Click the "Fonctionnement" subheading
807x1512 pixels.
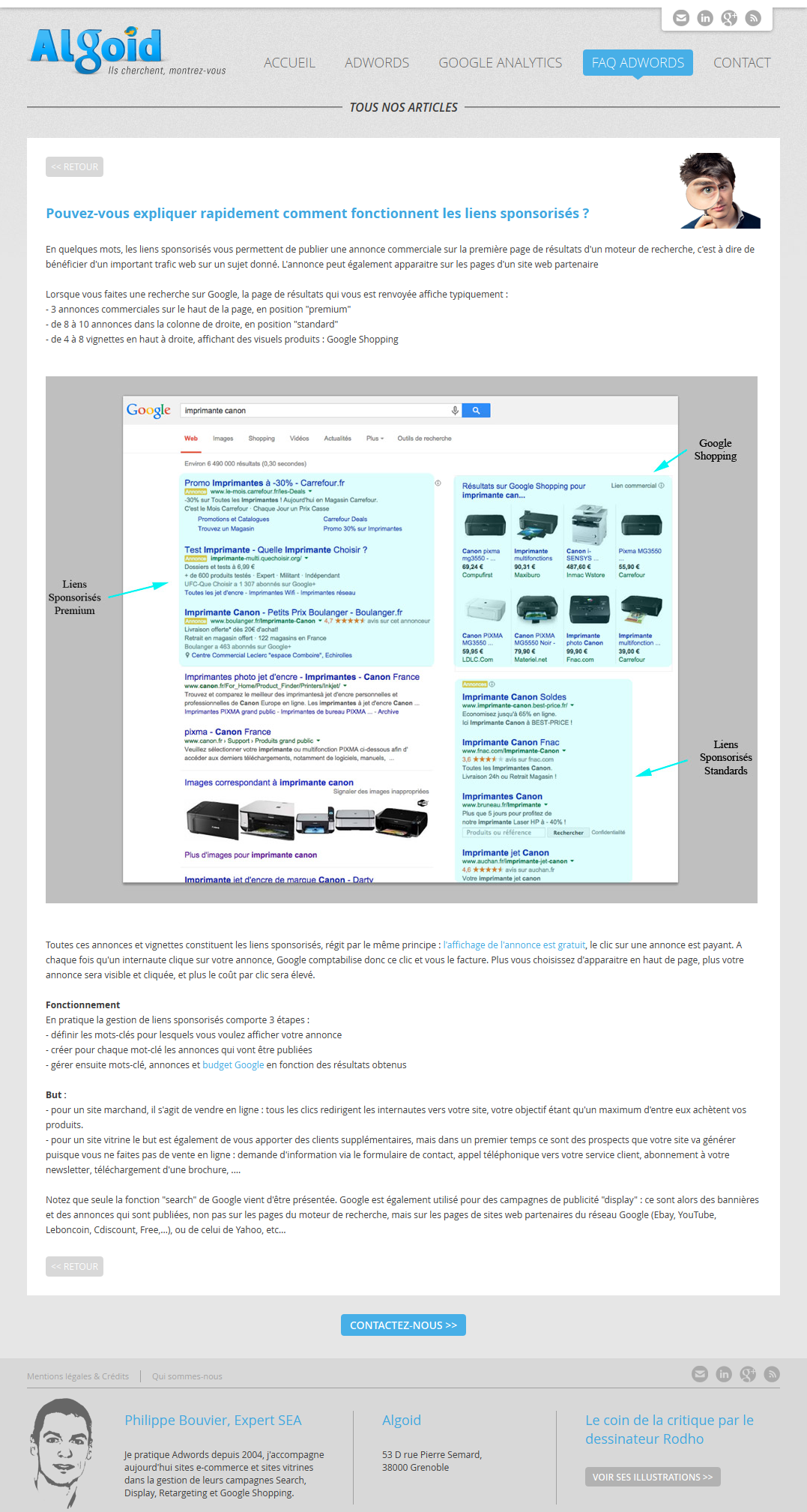click(x=82, y=1005)
